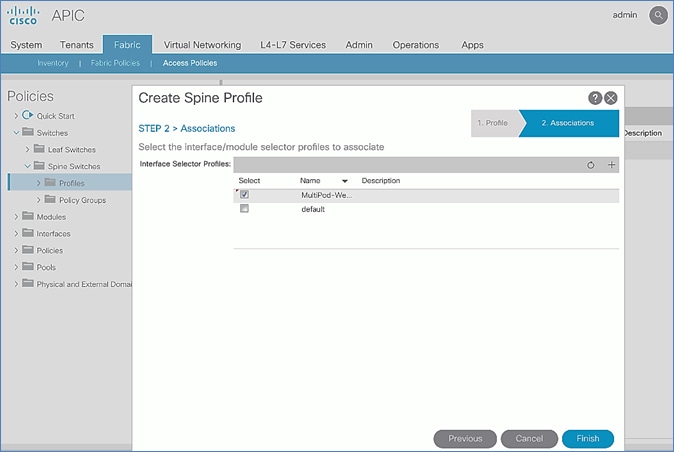Refresh the Interface Selector Profiles list
Viewport: 674px width, 452px height.
[x=591, y=165]
